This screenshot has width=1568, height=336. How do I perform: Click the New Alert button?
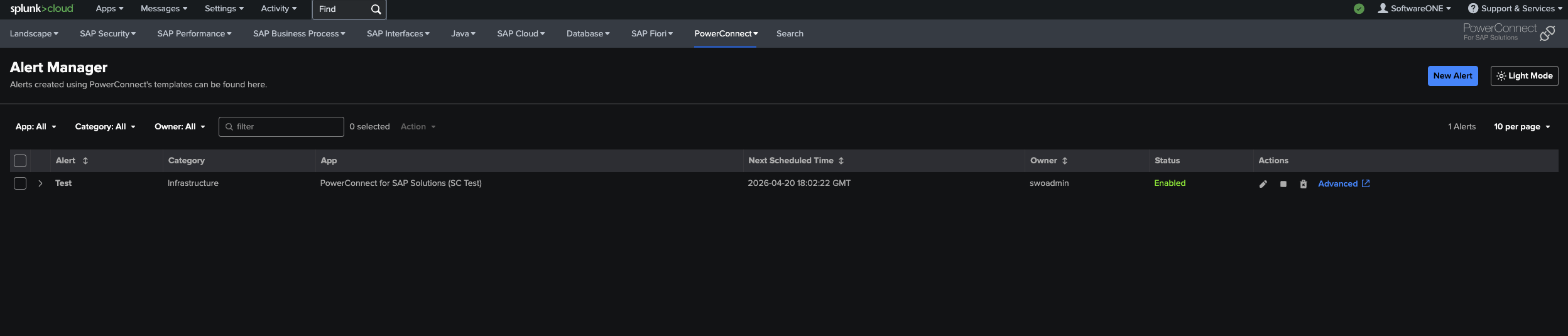point(1452,76)
